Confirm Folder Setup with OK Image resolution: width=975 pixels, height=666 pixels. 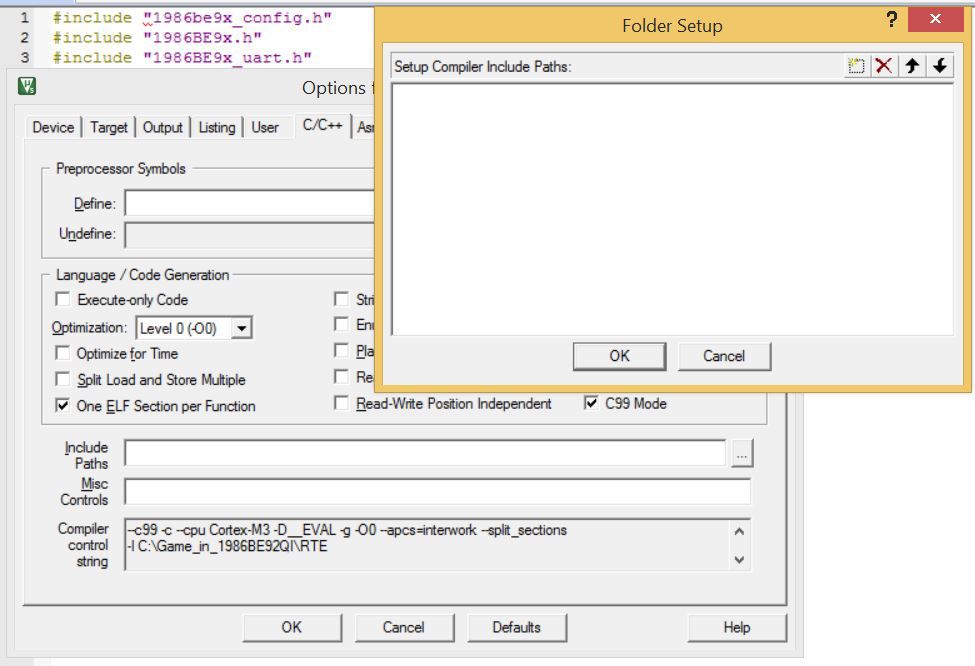pos(619,356)
